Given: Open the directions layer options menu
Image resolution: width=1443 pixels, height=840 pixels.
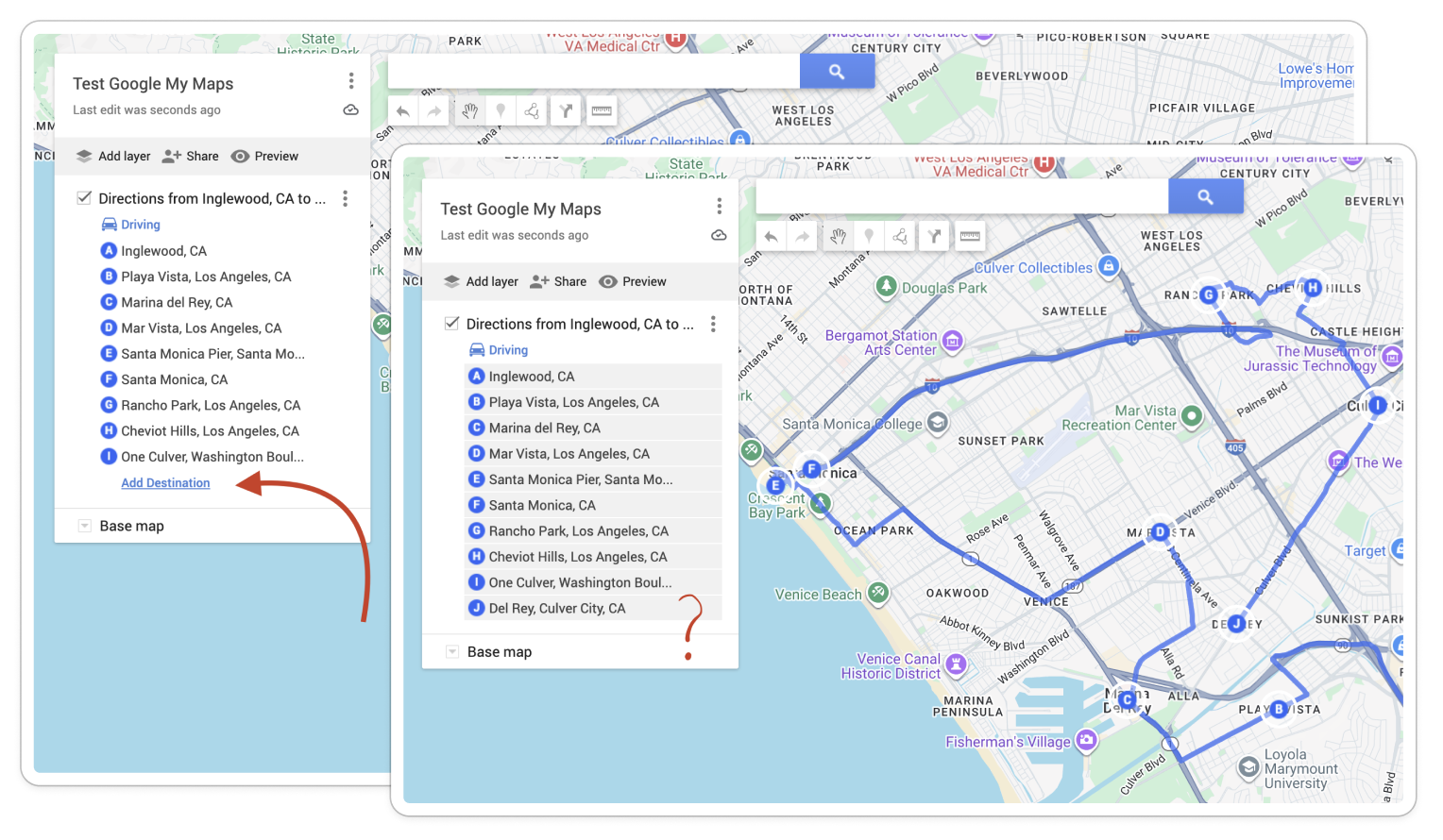Looking at the screenshot, I should tap(713, 324).
